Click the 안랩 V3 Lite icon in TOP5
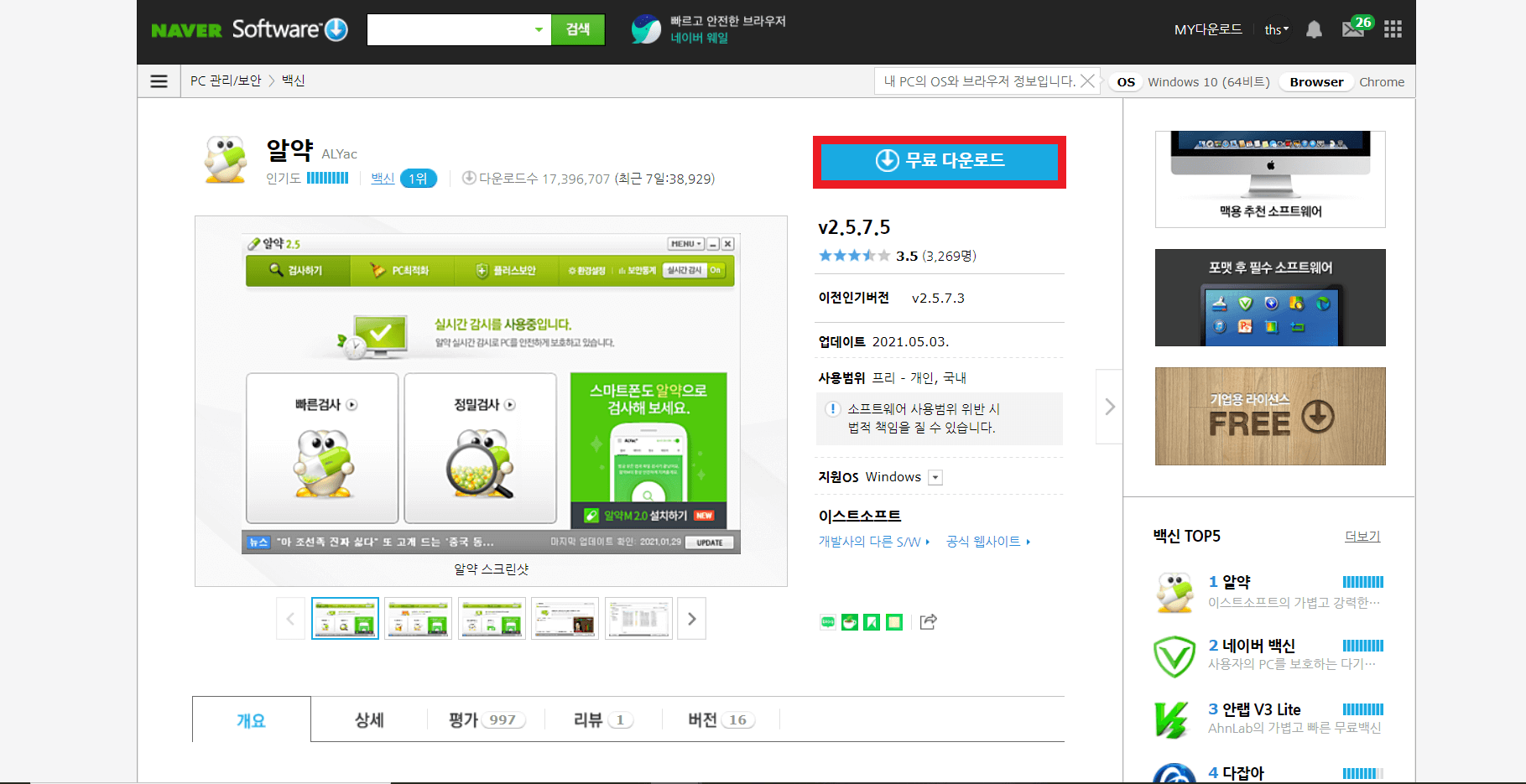Viewport: 1526px width, 784px height. click(1172, 719)
